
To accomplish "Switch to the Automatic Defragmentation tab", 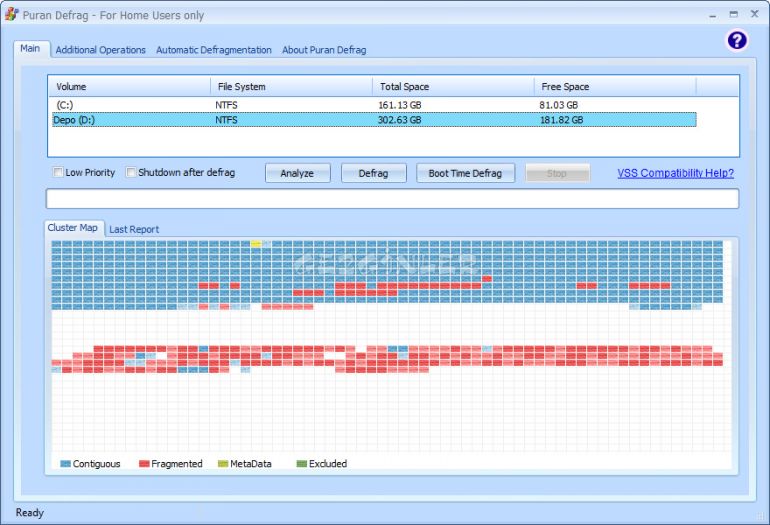I will (213, 50).
